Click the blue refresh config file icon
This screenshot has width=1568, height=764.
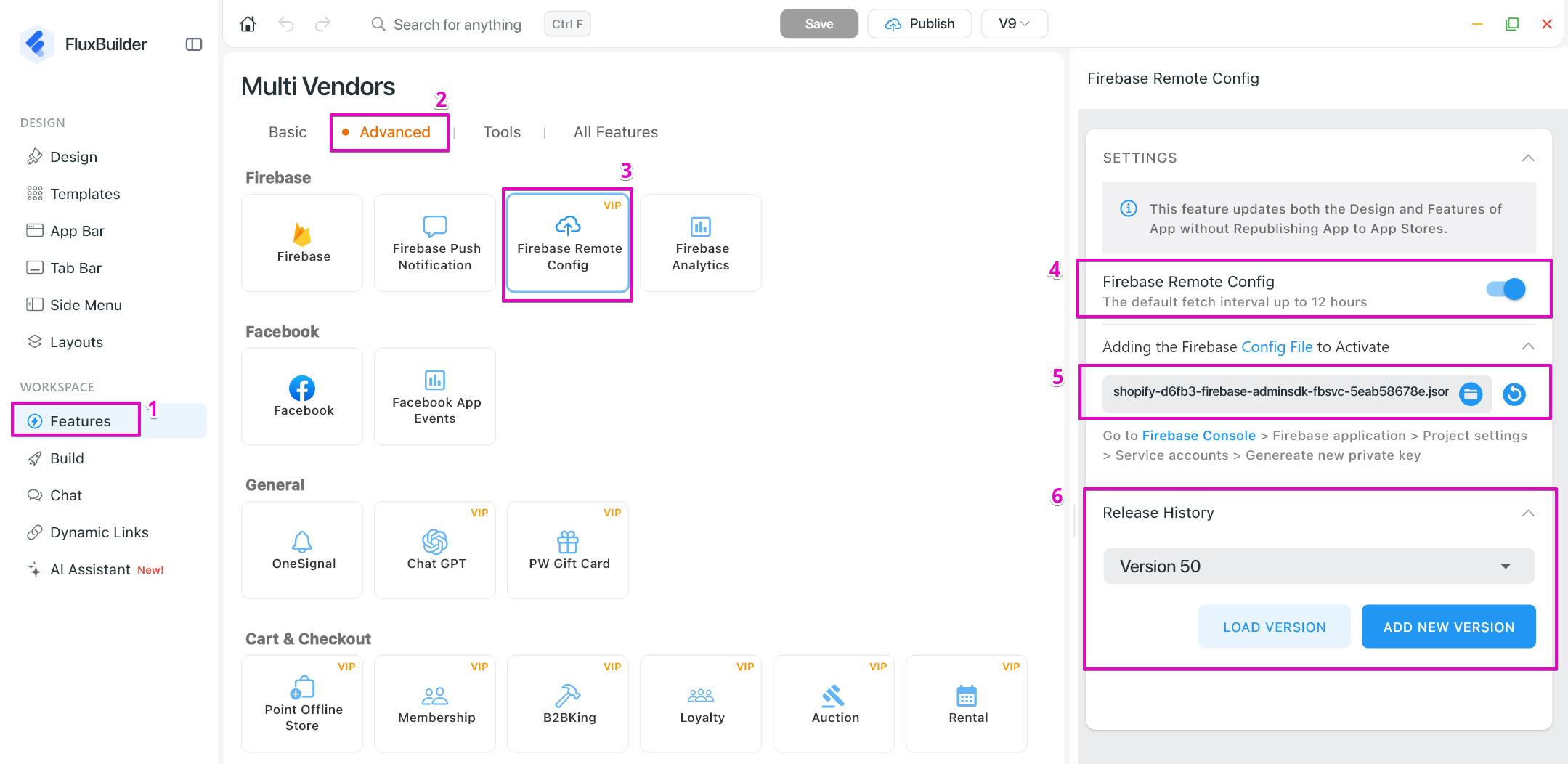tap(1514, 394)
